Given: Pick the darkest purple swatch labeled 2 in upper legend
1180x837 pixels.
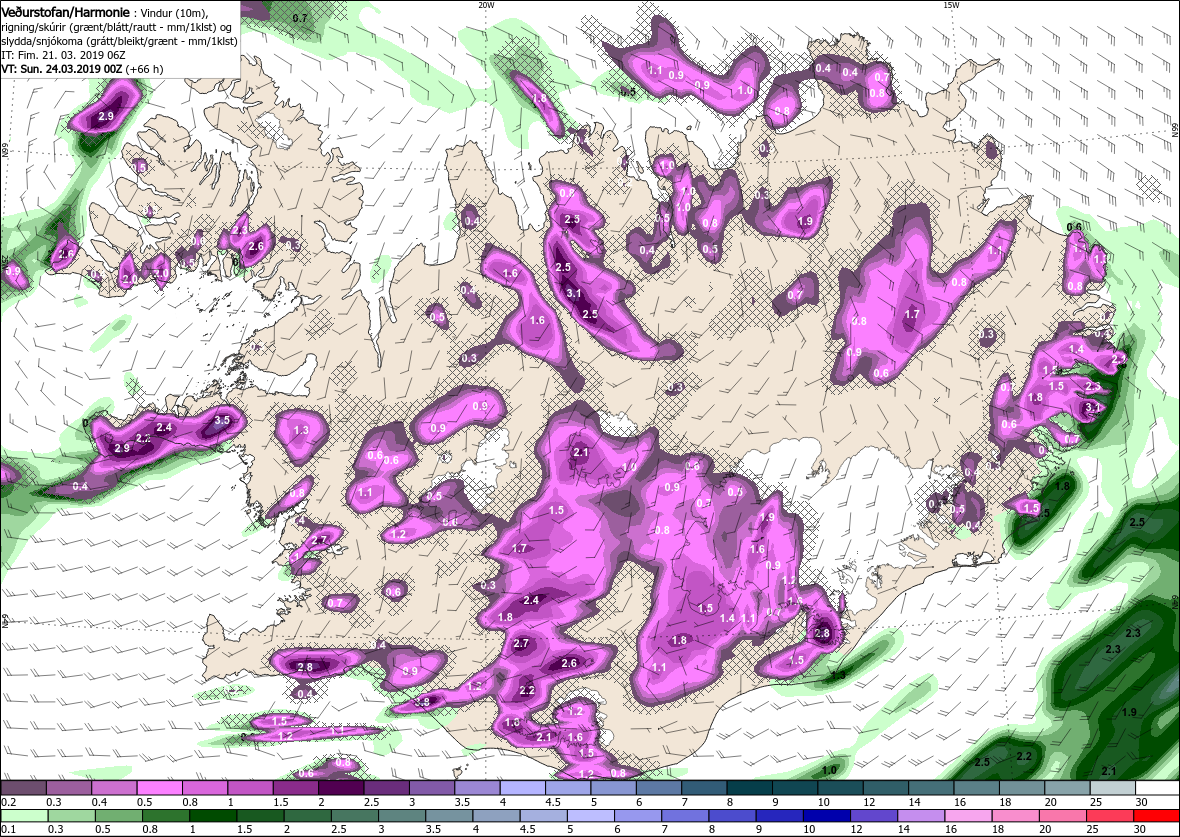Looking at the screenshot, I should tap(341, 788).
